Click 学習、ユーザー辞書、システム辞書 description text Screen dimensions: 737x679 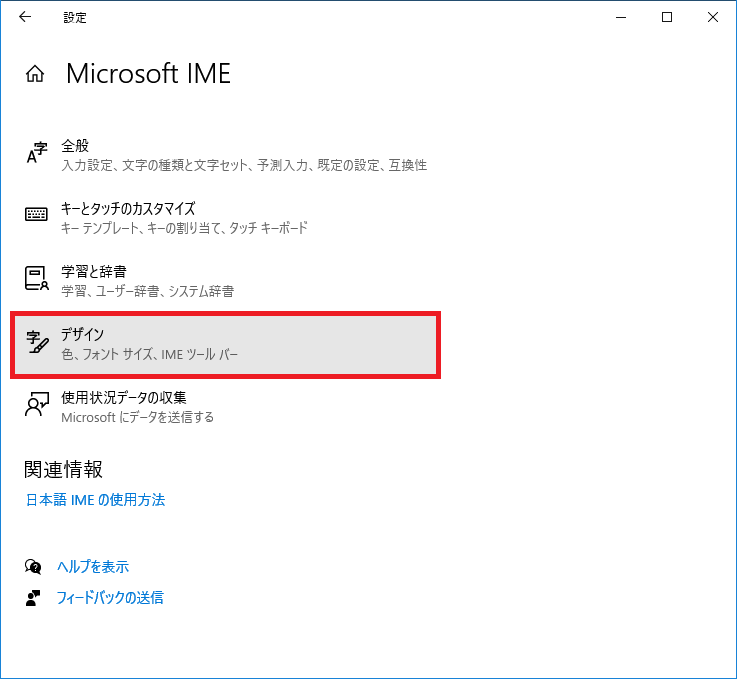coord(148,291)
